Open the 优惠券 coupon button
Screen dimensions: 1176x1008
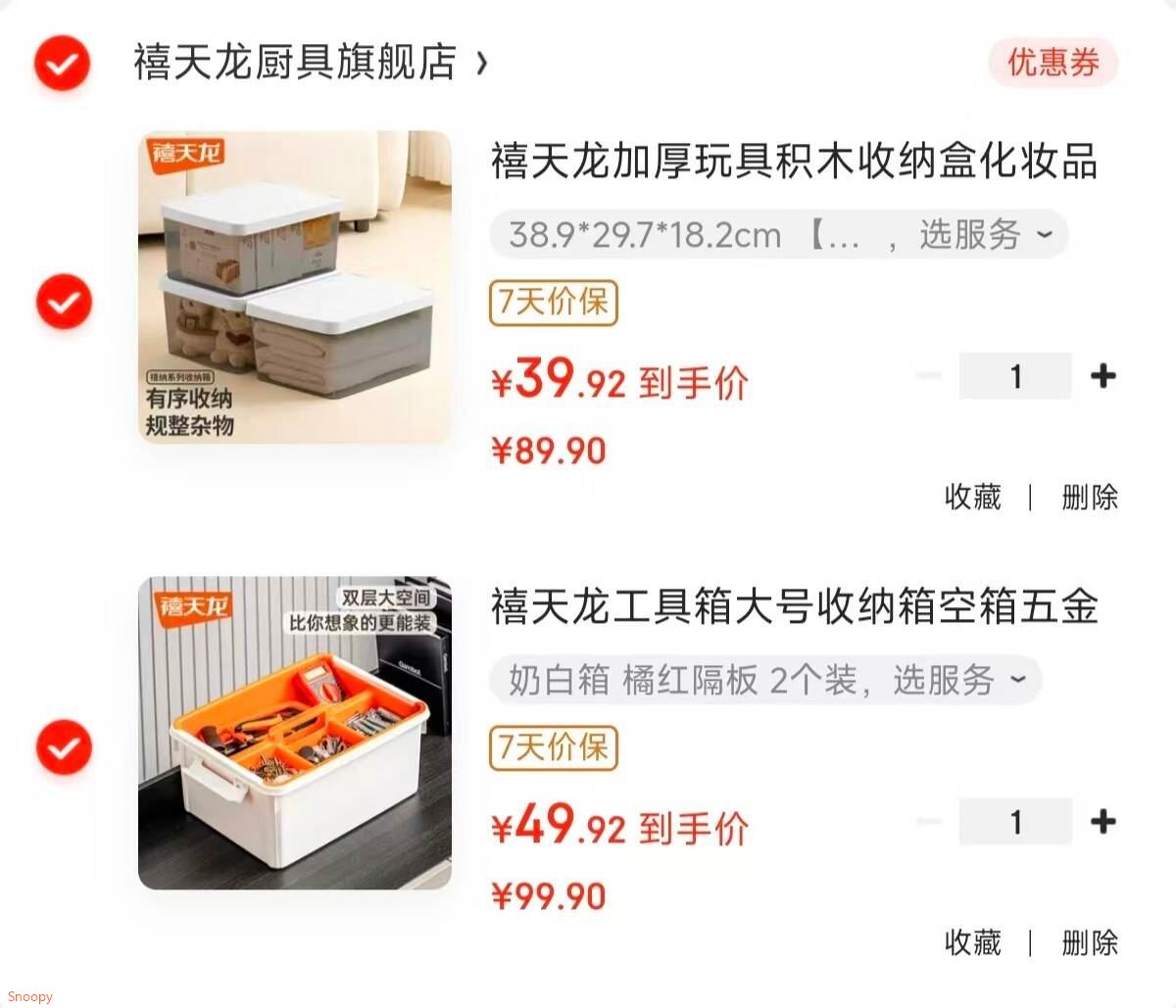[1053, 64]
